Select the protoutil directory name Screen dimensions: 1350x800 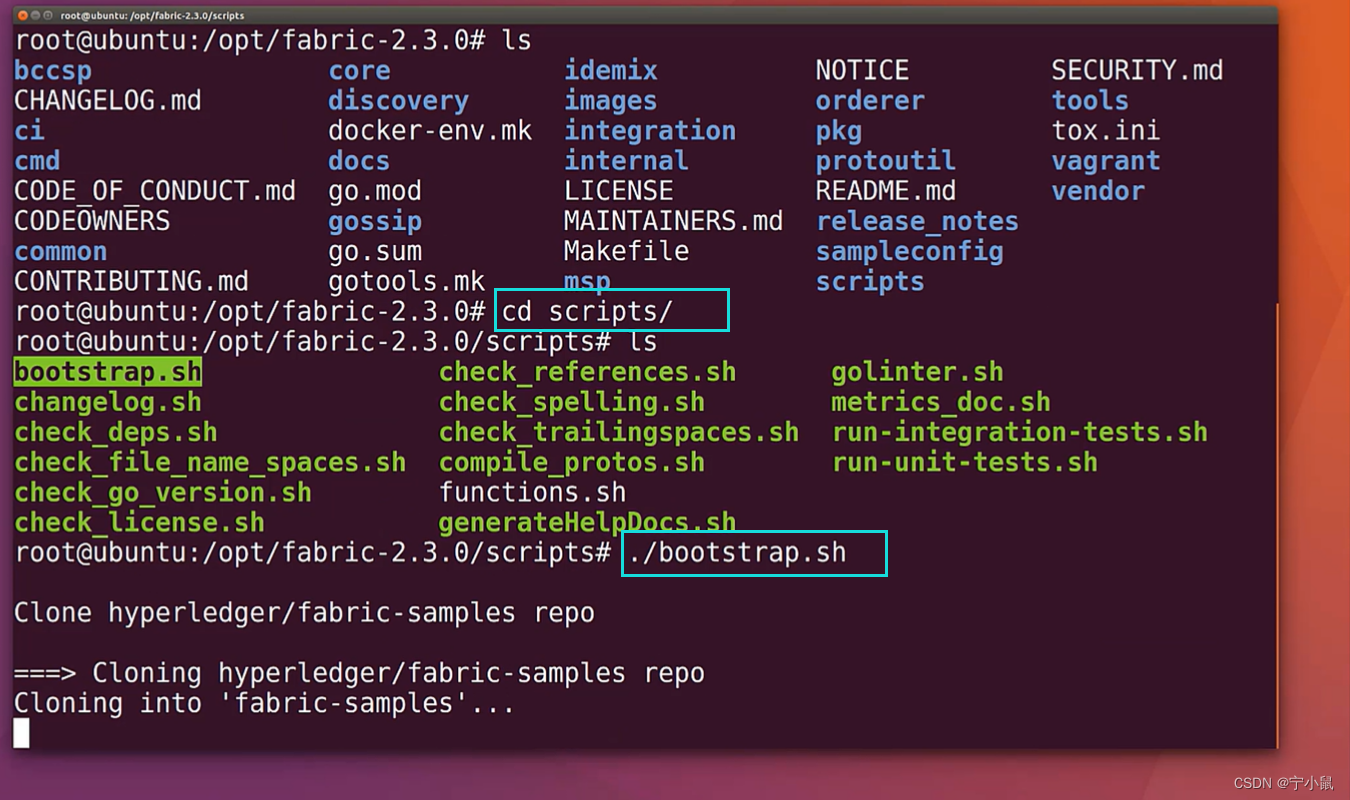(x=886, y=162)
